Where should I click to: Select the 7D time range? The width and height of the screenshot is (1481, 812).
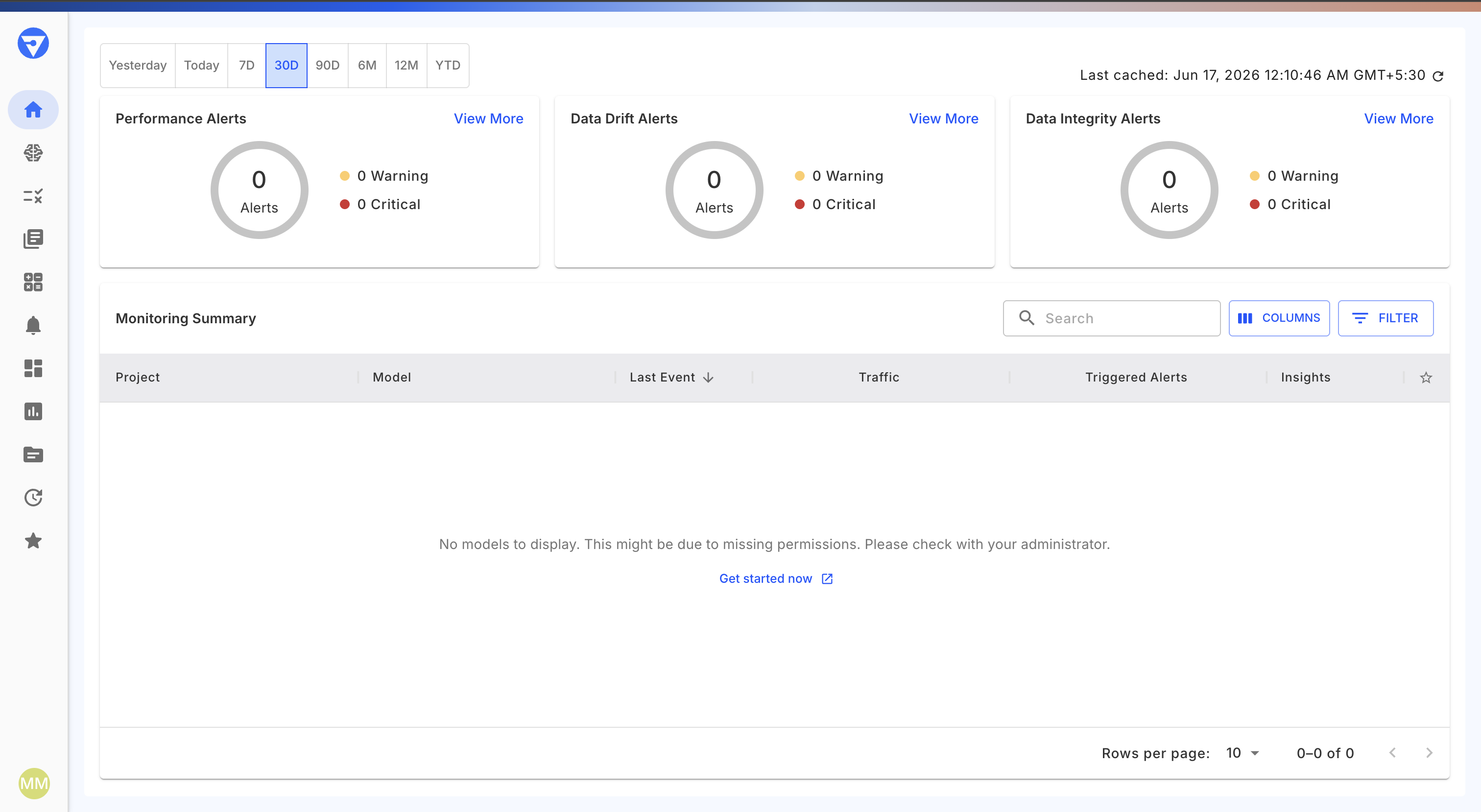pos(247,65)
